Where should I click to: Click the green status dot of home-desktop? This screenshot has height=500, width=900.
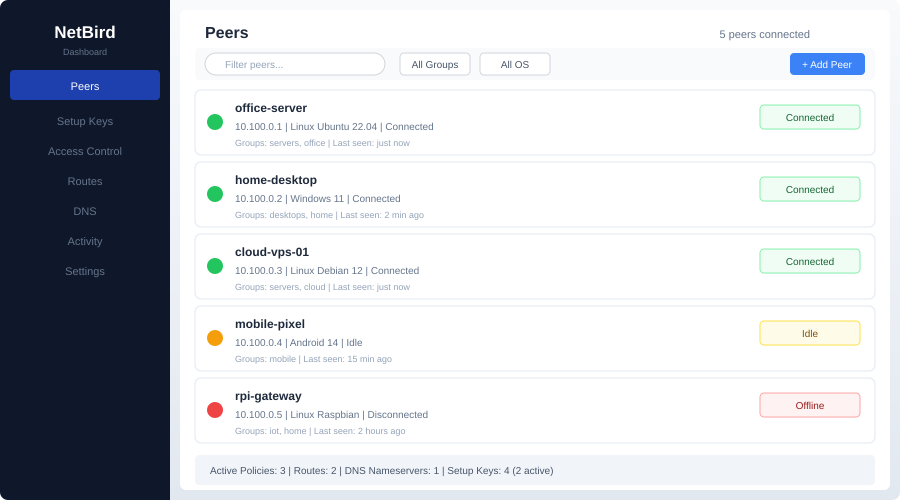[215, 194]
